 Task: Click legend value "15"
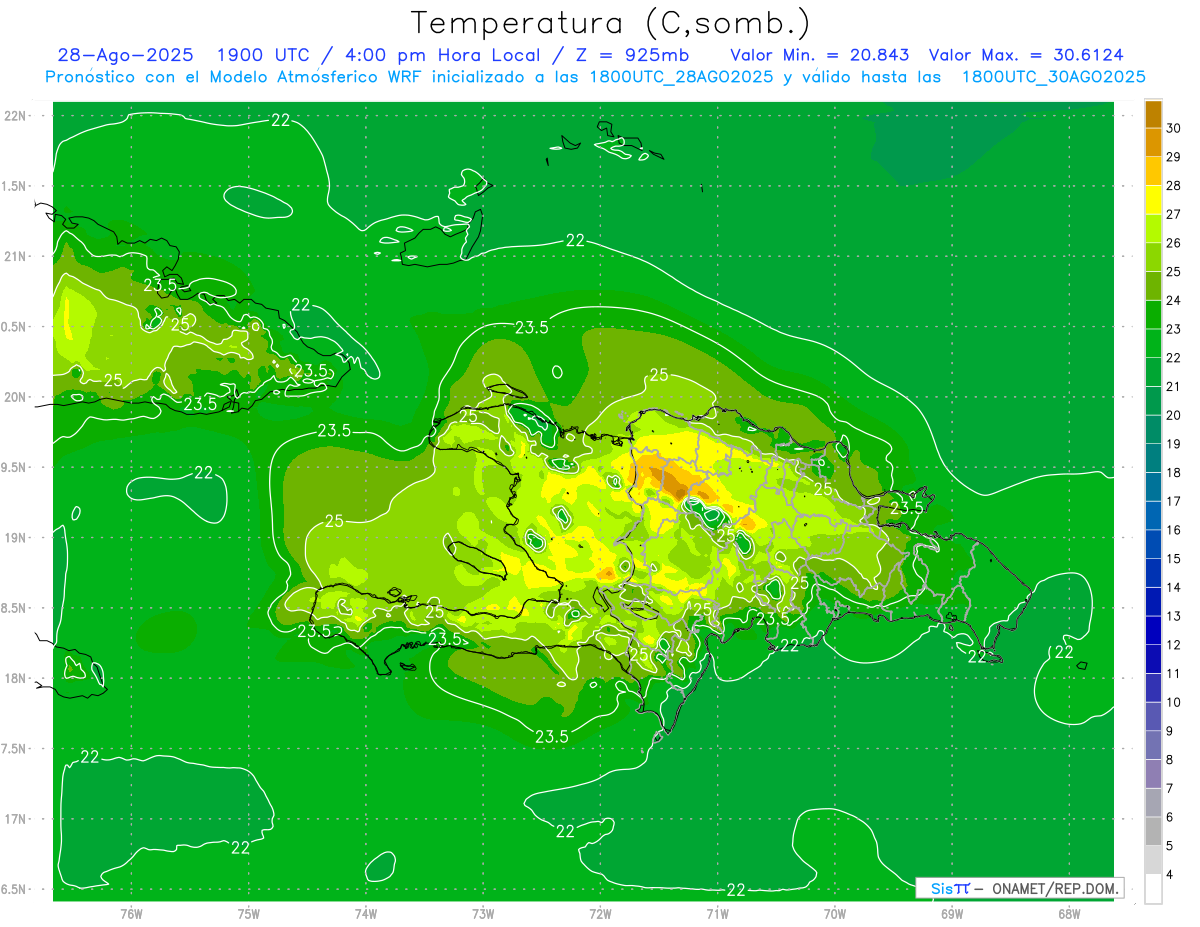1174,558
